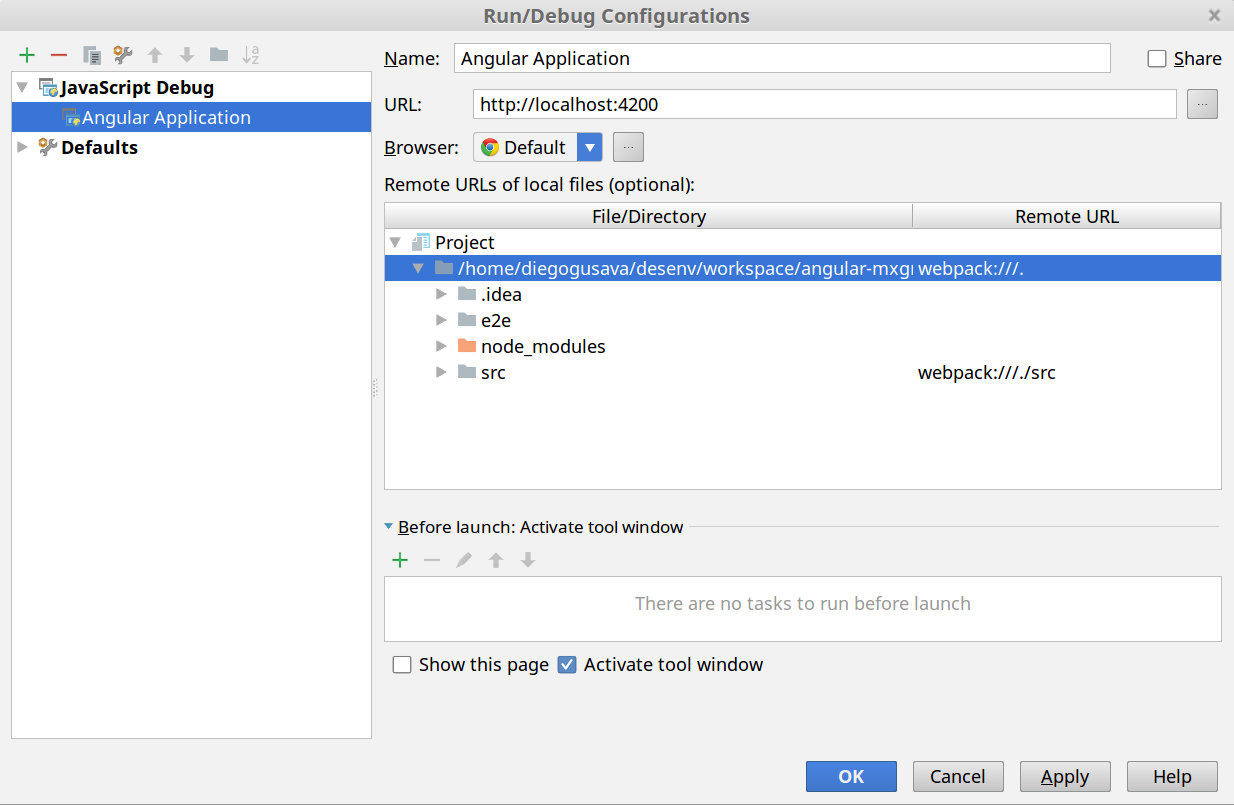Select the Defaults tree item
Viewport: 1234px width, 805px height.
tap(100, 147)
